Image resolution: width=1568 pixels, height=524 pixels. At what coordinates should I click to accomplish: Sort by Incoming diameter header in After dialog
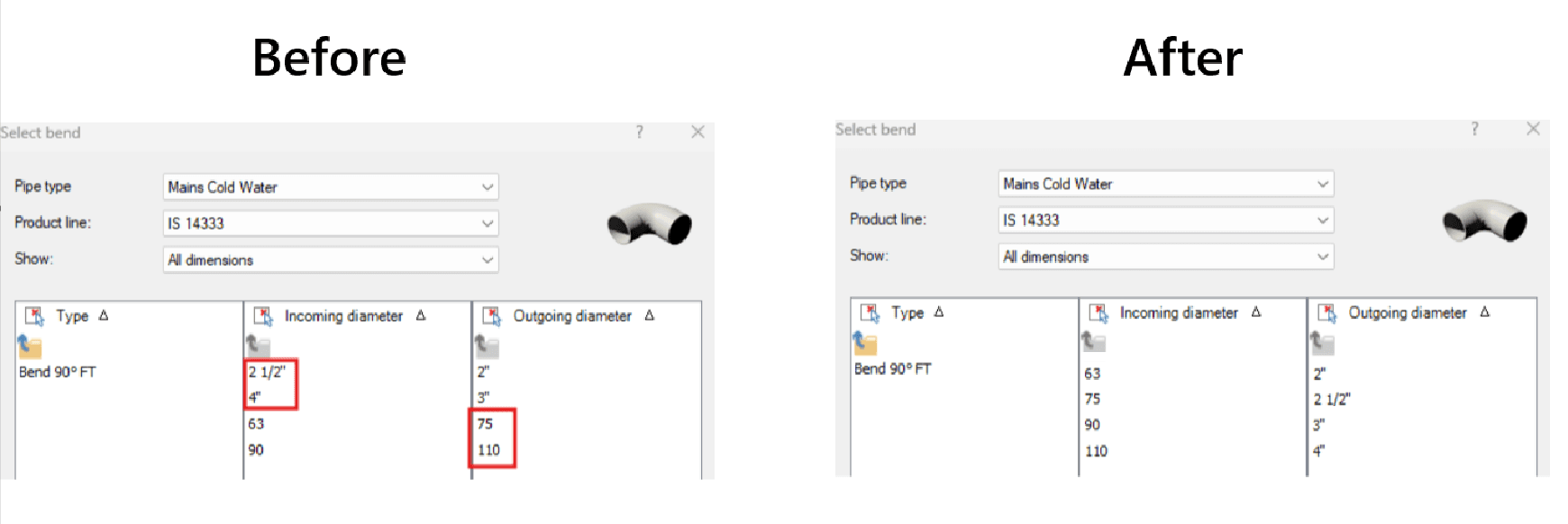[x=1179, y=312]
